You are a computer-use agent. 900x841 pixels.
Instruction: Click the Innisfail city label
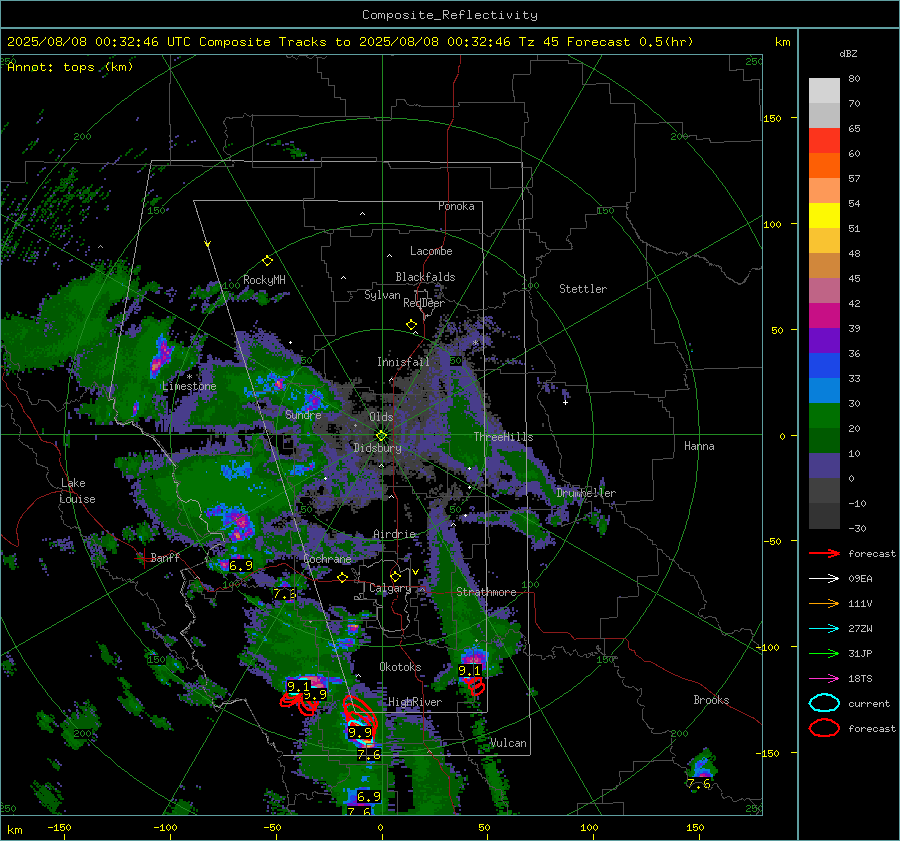403,362
